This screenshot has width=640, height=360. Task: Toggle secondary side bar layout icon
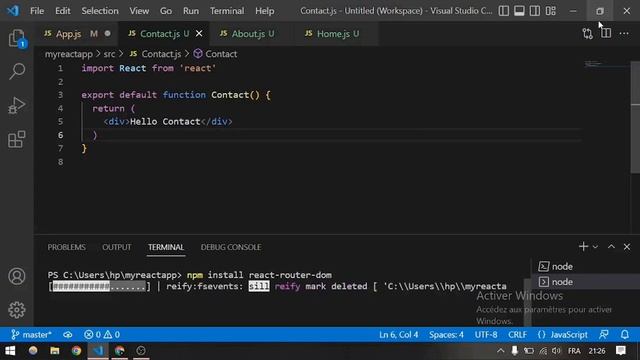click(x=535, y=11)
